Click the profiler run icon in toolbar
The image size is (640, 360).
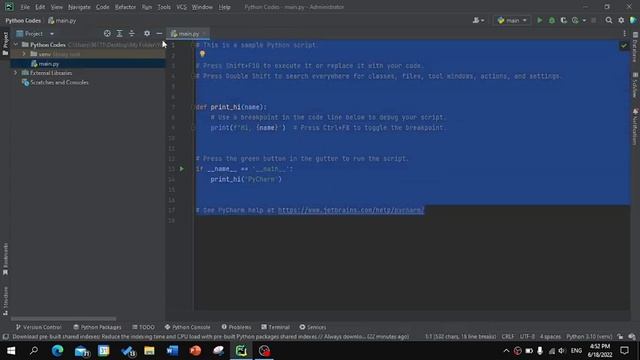coord(575,20)
